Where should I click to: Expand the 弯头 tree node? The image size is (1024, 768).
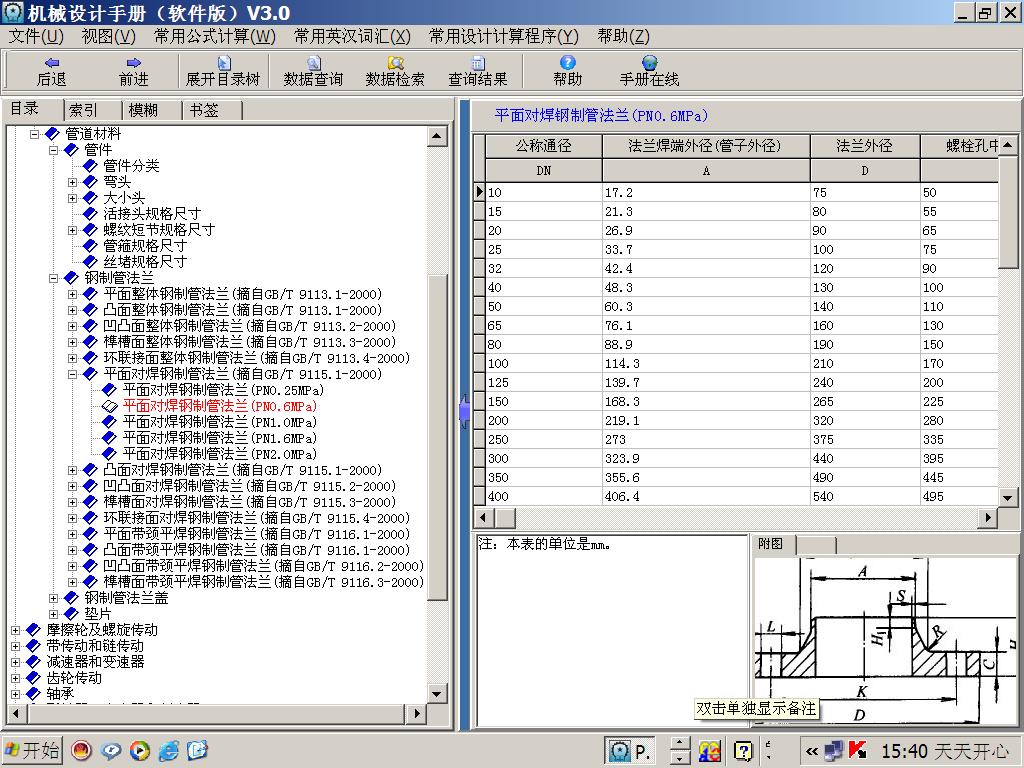point(72,182)
